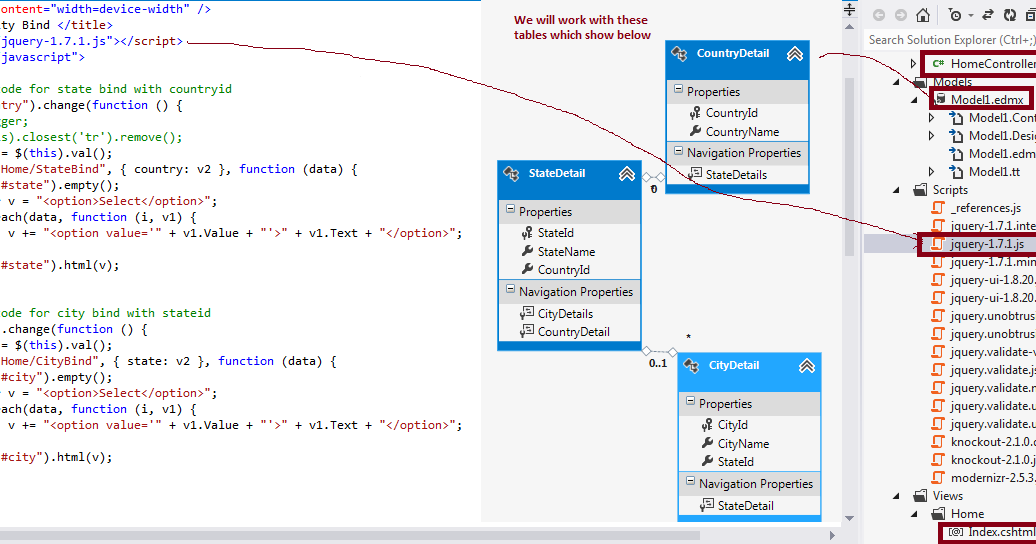Expand the Model1.Cont file node
The image size is (1036, 544).
(932, 118)
